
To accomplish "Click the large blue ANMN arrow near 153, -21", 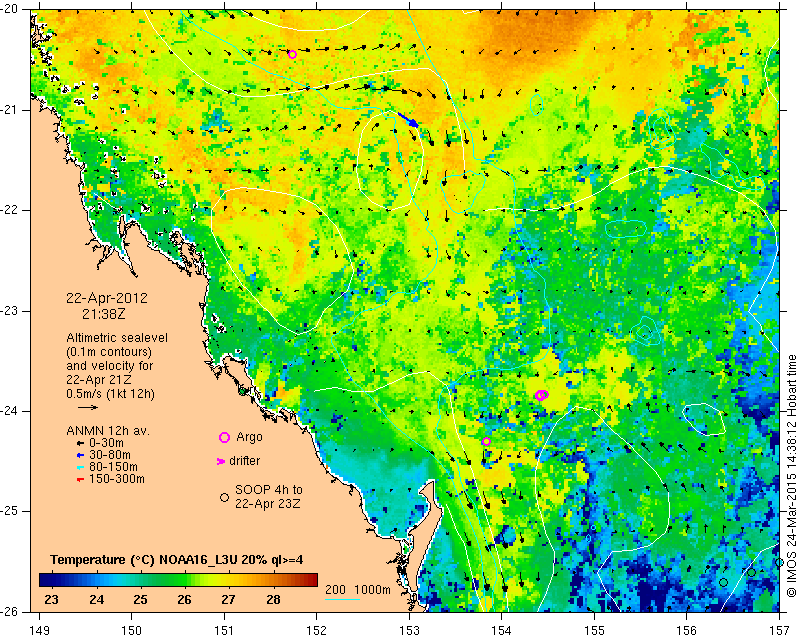I will 408,120.
